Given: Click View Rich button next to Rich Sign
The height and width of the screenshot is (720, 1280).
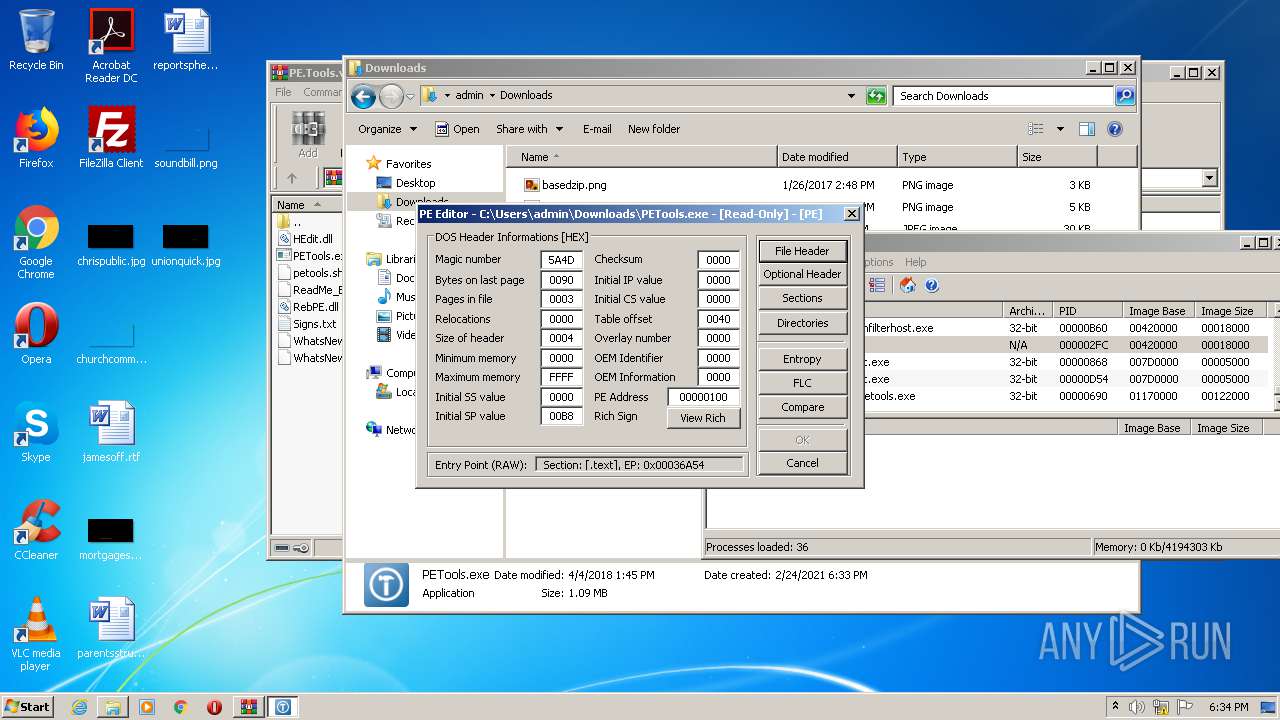Looking at the screenshot, I should (x=703, y=418).
